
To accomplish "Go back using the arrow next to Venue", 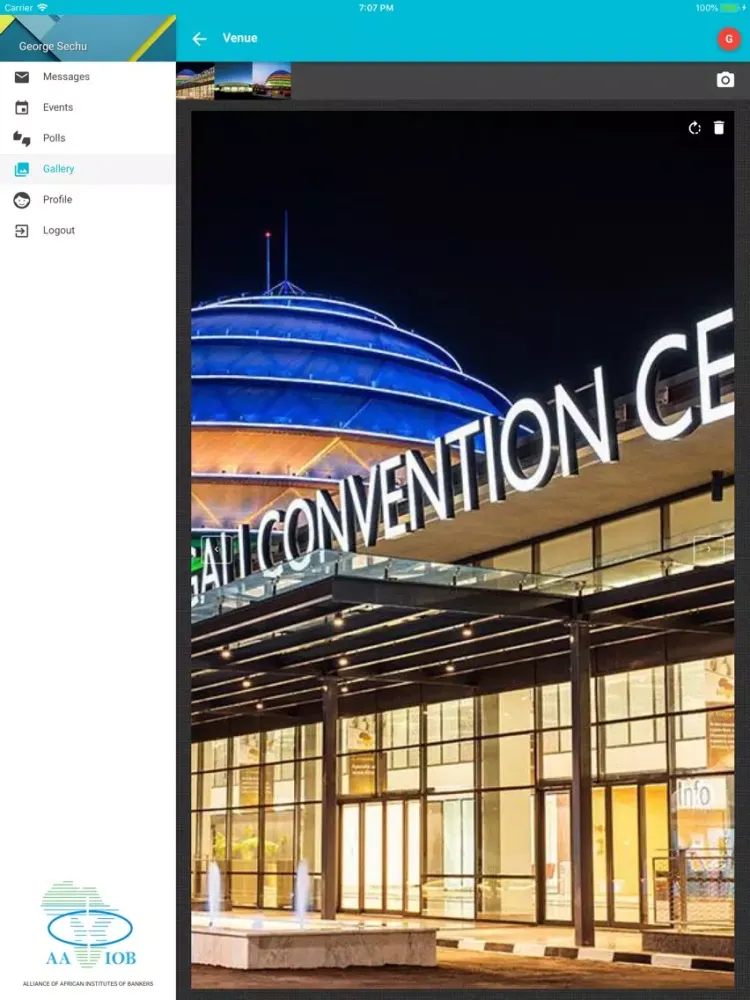I will click(200, 39).
